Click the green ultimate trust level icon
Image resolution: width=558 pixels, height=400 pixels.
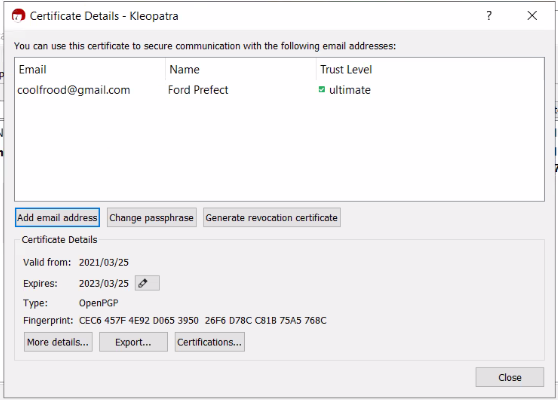(x=322, y=90)
